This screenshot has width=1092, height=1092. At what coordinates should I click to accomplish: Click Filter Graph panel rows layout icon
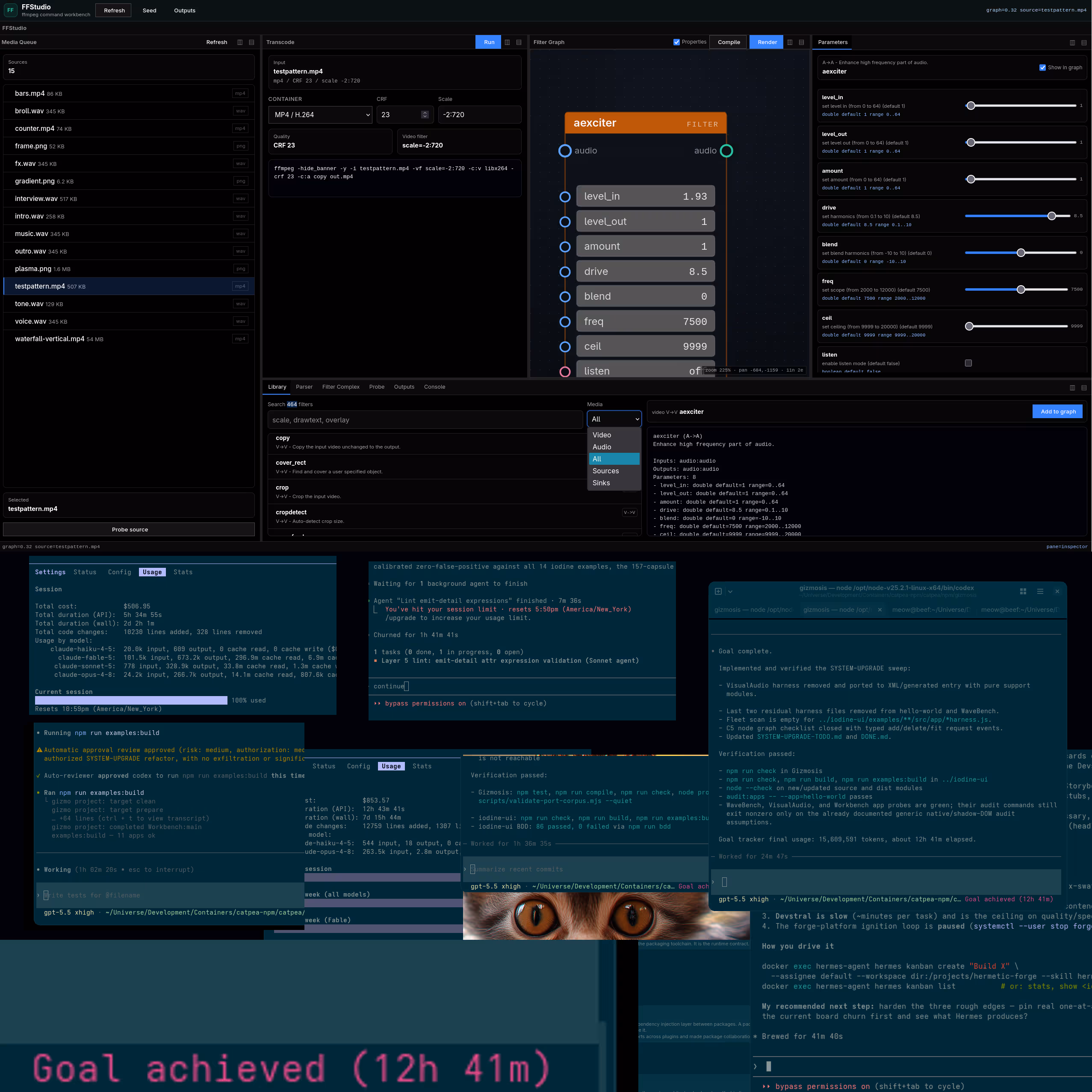802,42
